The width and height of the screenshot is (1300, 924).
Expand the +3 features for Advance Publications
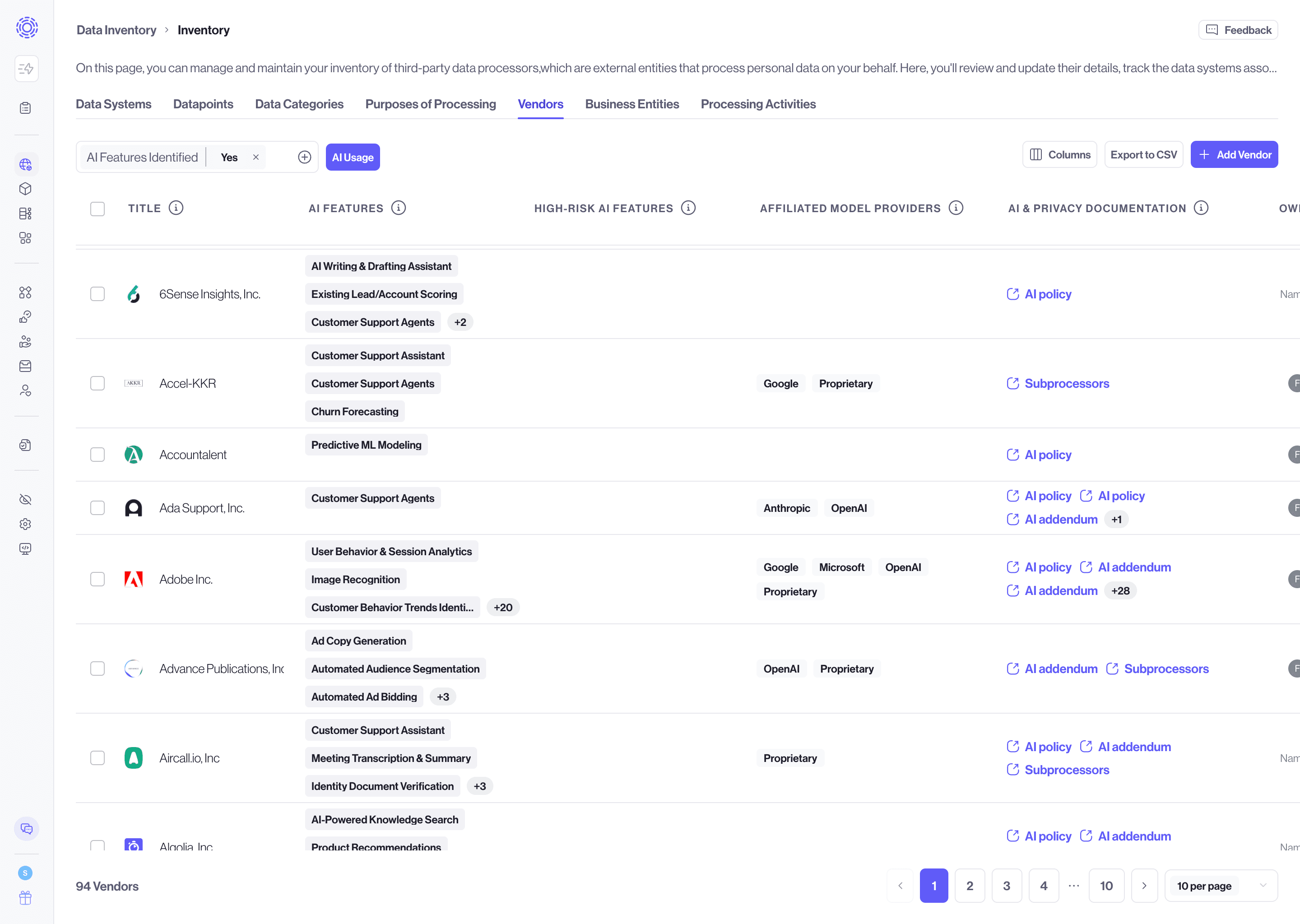click(x=443, y=697)
